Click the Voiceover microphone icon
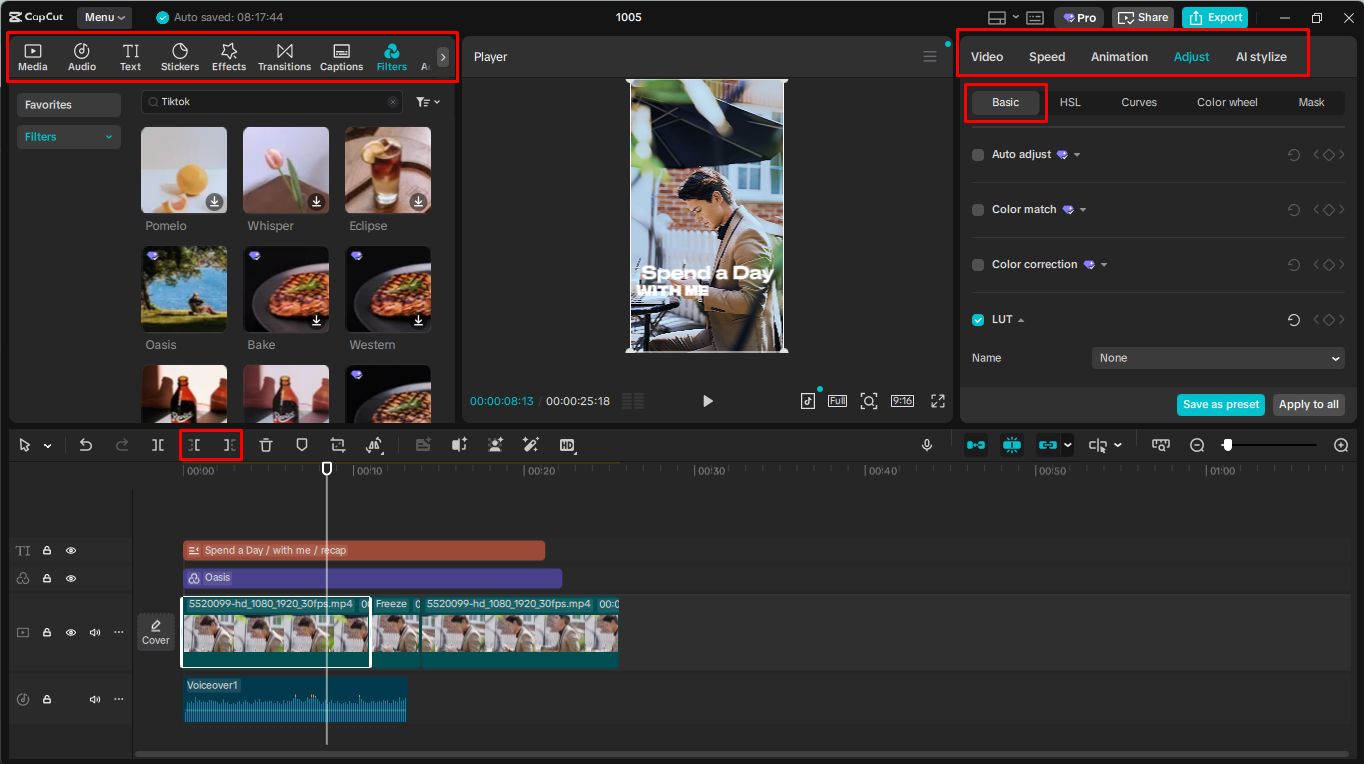The image size is (1364, 764). pyautogui.click(x=926, y=445)
